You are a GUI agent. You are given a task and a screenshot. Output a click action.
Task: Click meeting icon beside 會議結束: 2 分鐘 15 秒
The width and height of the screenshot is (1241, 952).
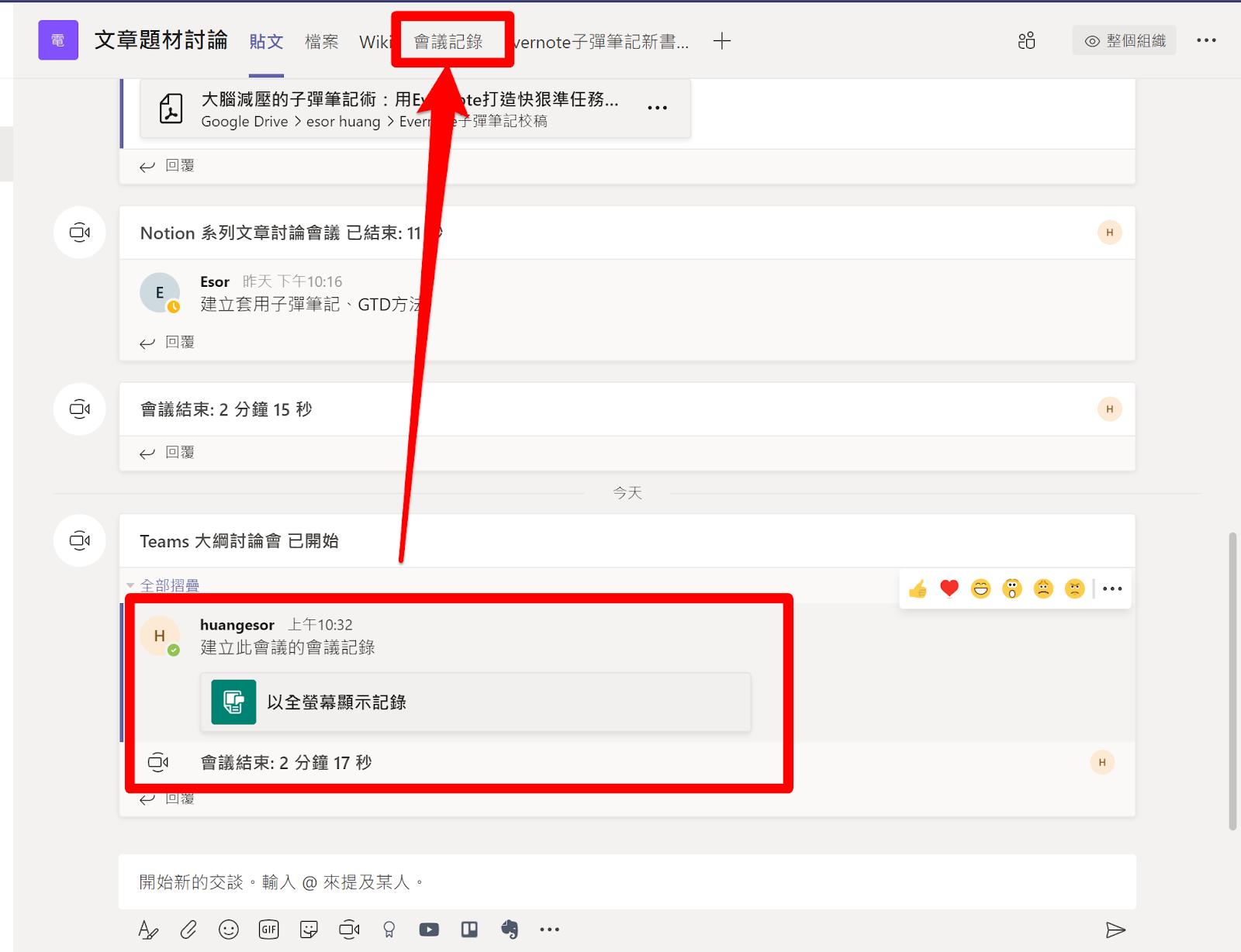pos(80,409)
